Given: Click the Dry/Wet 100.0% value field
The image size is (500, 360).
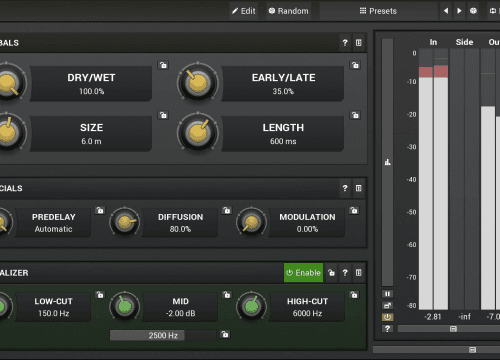Looking at the screenshot, I should 91,84.
